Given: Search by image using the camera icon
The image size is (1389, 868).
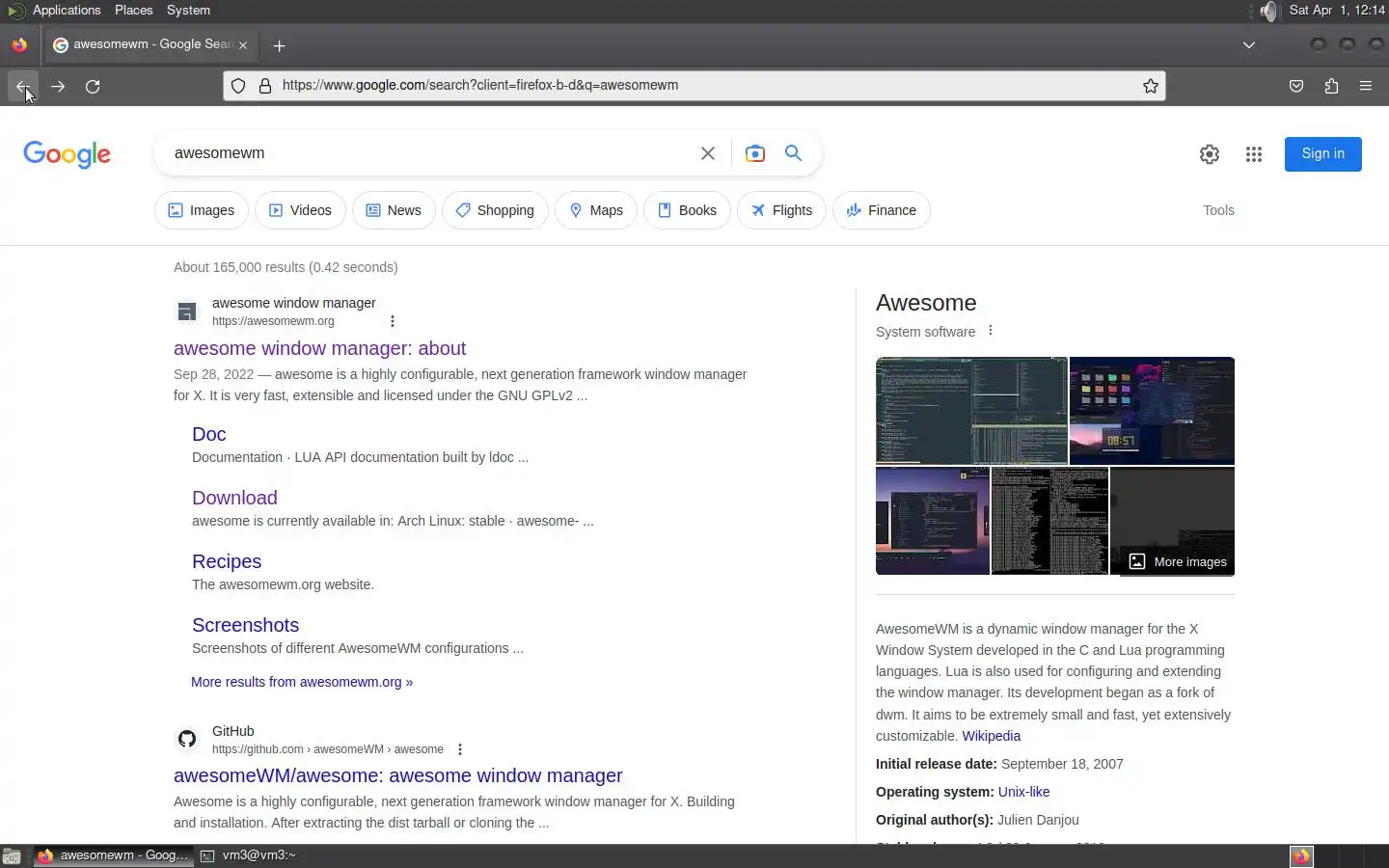Looking at the screenshot, I should coord(755,153).
